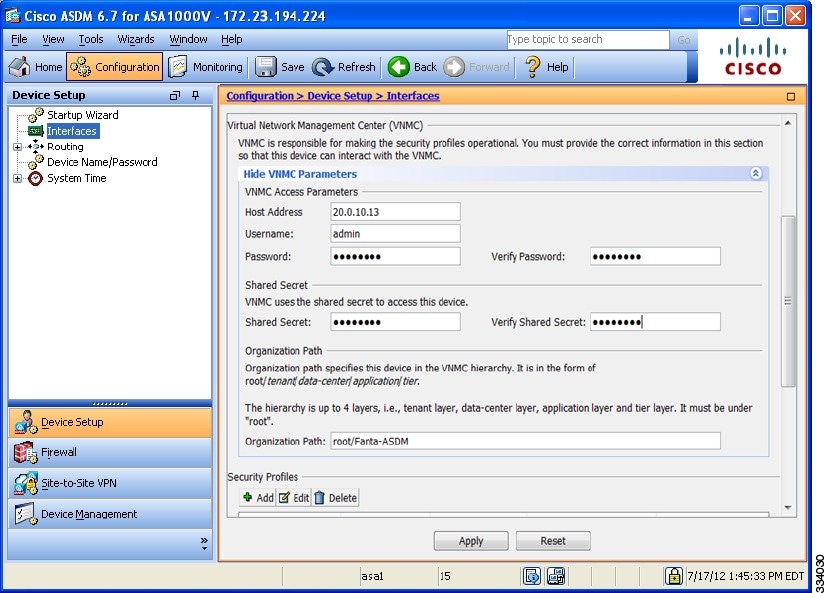Click the Shared Secret field

[x=395, y=322]
